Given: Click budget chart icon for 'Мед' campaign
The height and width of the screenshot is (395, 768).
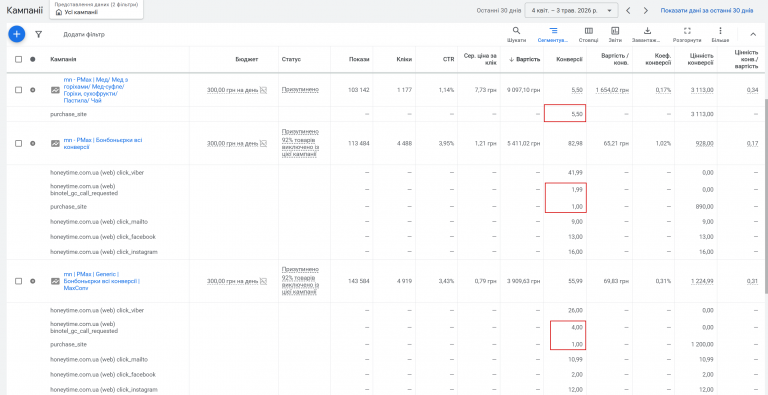Looking at the screenshot, I should click(x=263, y=90).
